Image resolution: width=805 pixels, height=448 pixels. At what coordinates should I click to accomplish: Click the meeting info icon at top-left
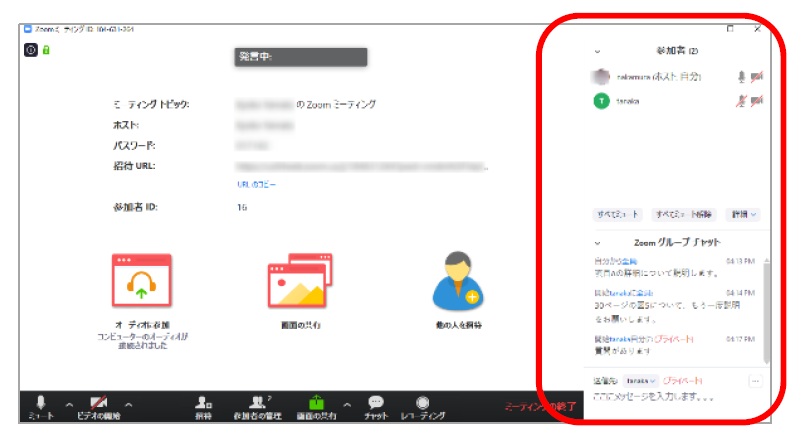31,49
